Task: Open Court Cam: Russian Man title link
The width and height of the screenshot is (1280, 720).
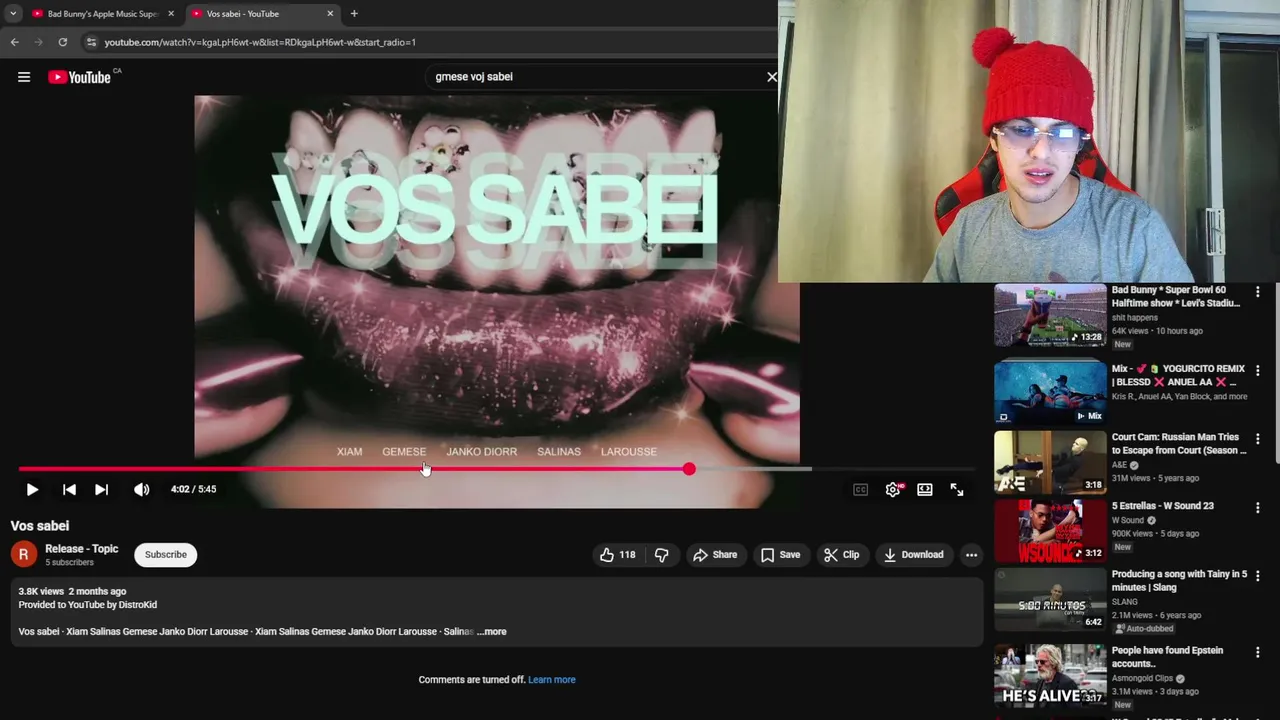Action: point(1179,444)
